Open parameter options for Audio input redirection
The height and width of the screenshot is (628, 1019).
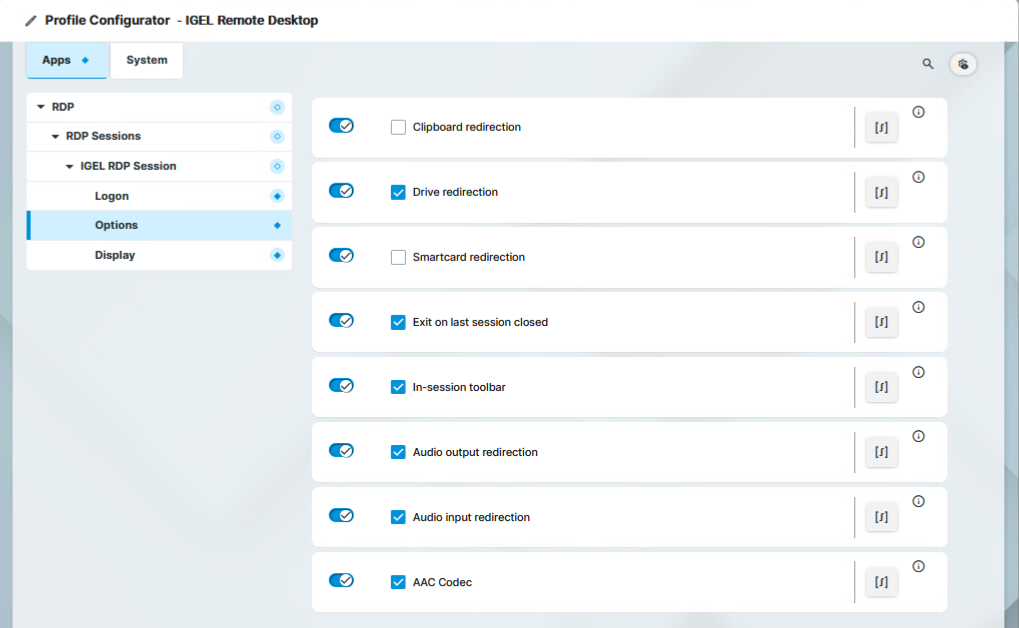881,516
